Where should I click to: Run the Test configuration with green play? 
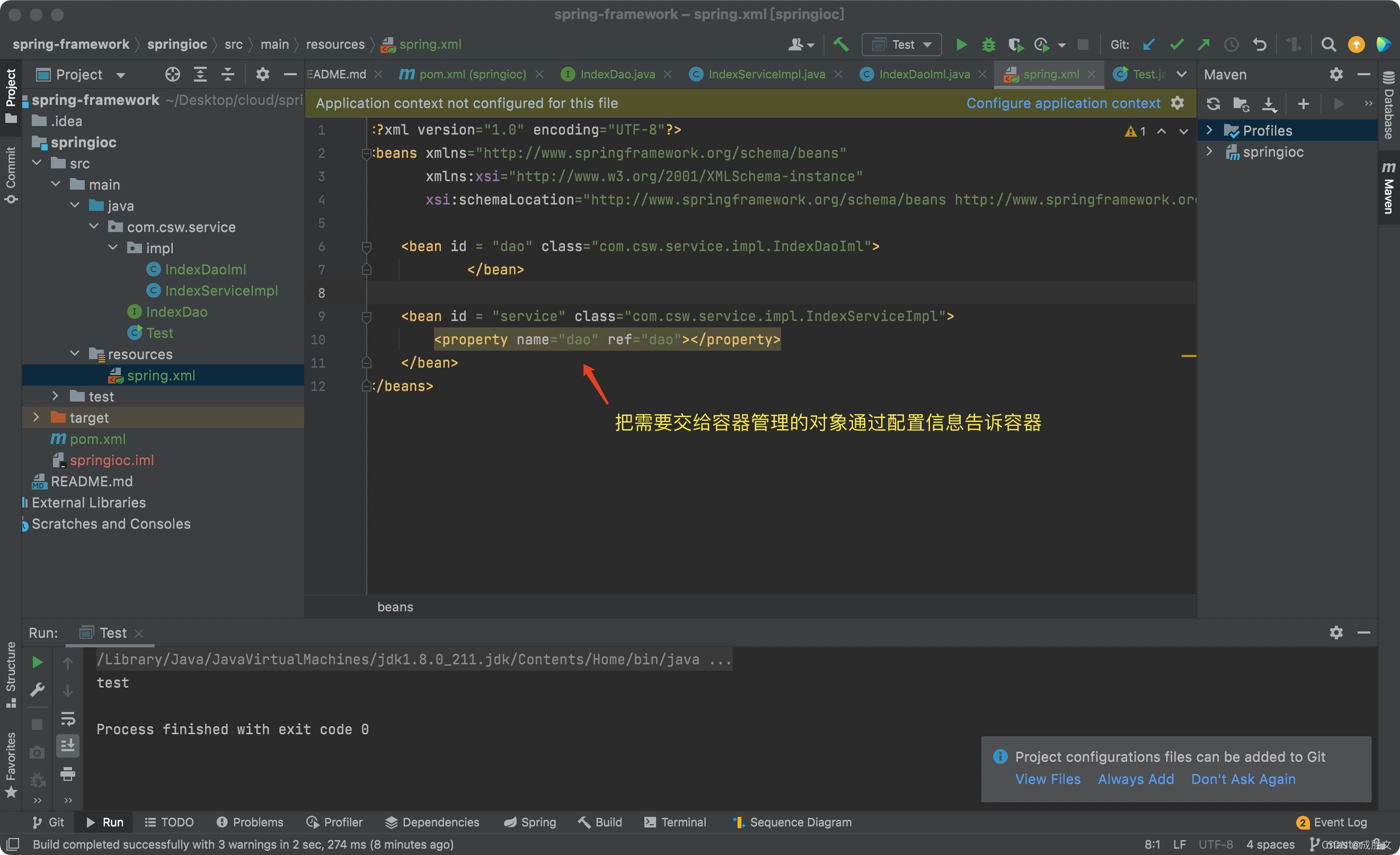click(x=961, y=44)
